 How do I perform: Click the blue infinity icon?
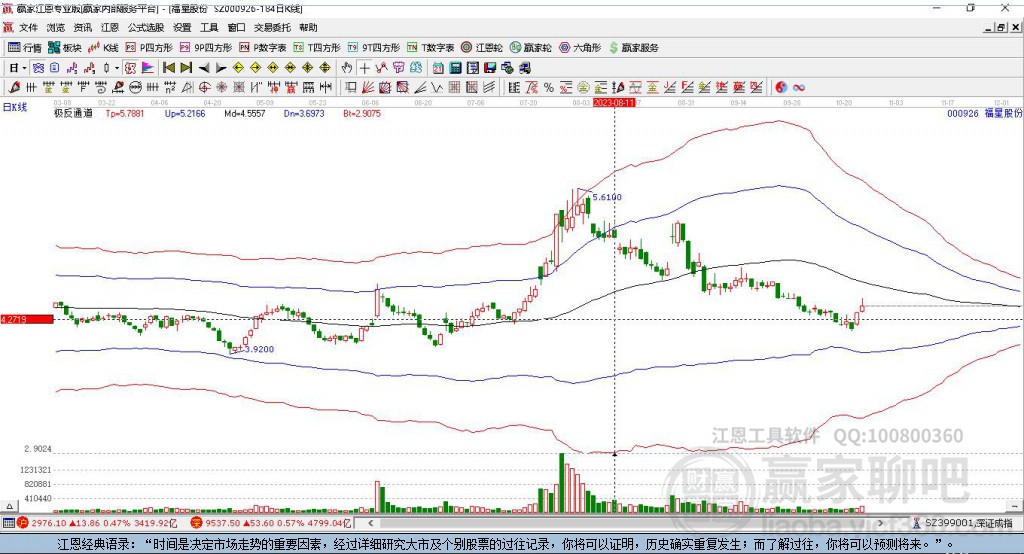coord(798,87)
